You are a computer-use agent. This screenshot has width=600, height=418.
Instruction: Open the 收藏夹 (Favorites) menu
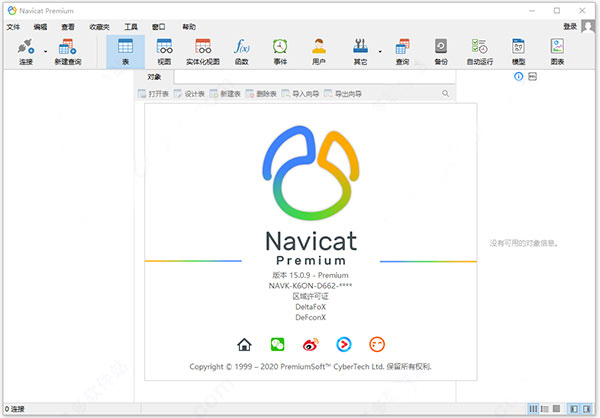99,27
